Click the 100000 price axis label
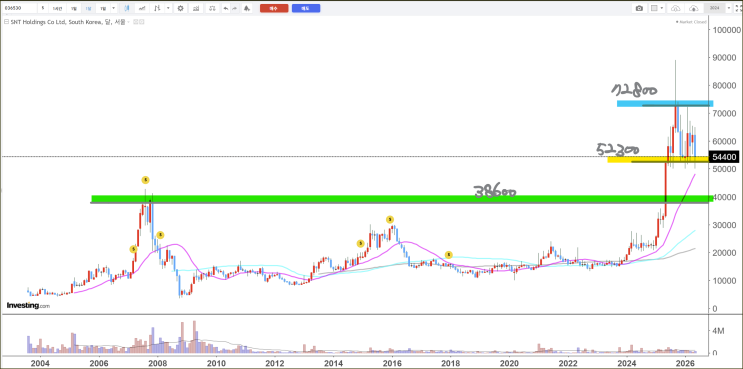The width and height of the screenshot is (743, 369). point(727,30)
